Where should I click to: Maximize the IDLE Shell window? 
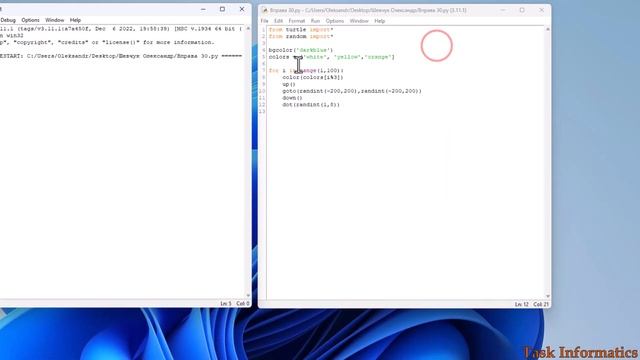[x=222, y=9]
